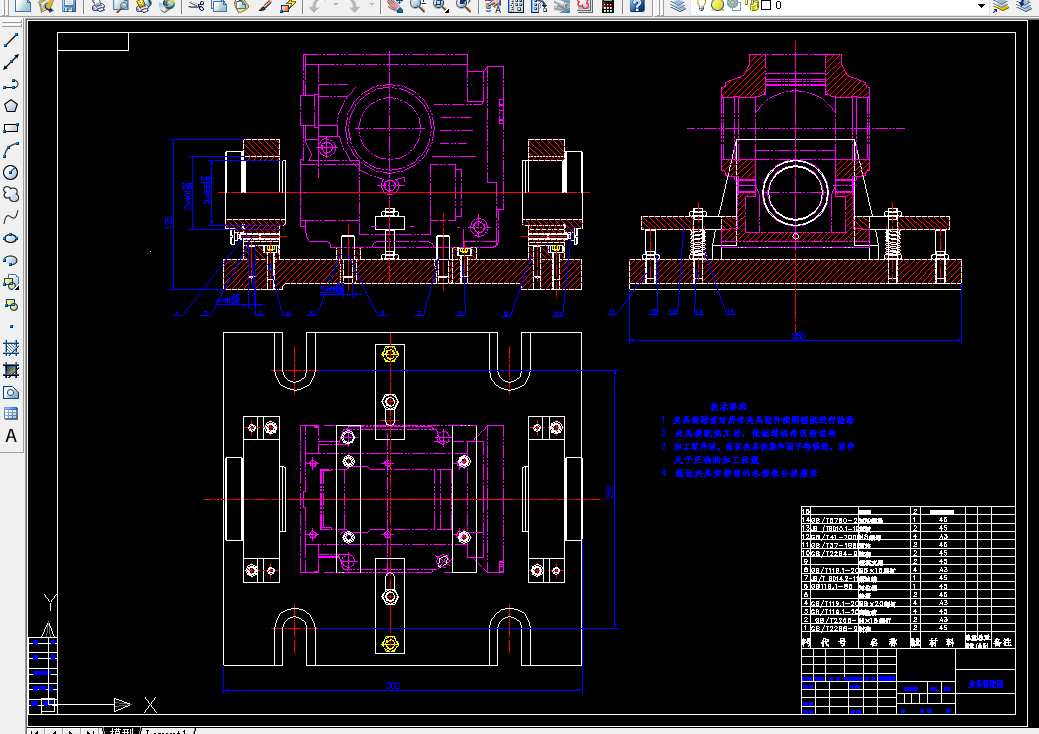Select the Construction Line tool
This screenshot has height=734, width=1039.
pos(11,62)
